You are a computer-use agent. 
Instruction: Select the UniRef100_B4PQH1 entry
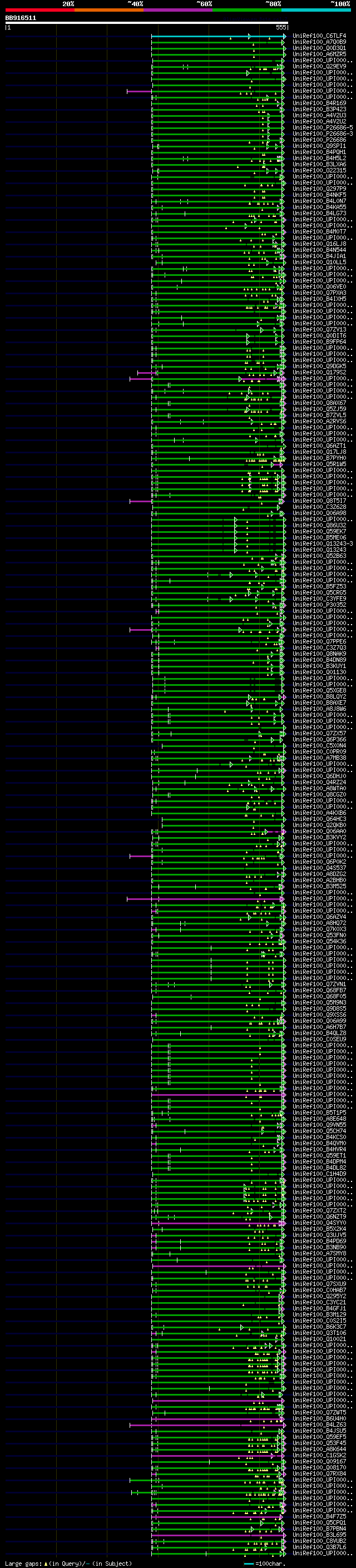(x=319, y=152)
